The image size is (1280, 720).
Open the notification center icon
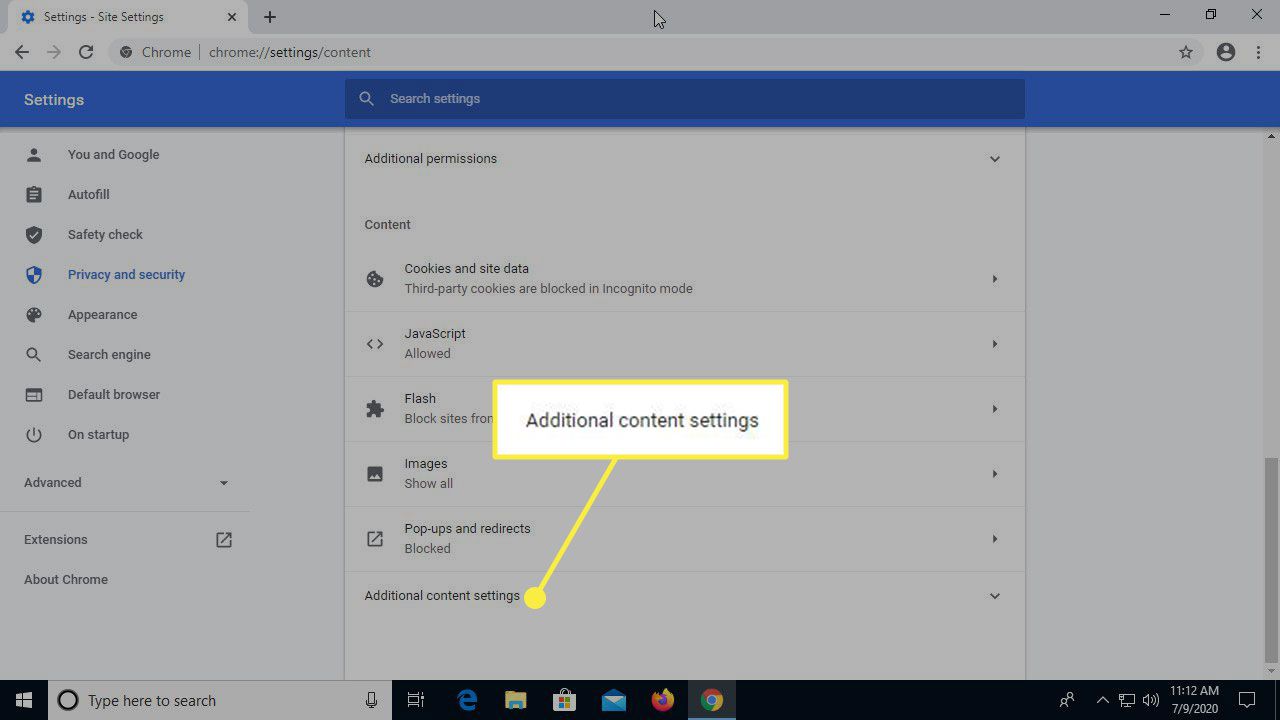(1247, 700)
